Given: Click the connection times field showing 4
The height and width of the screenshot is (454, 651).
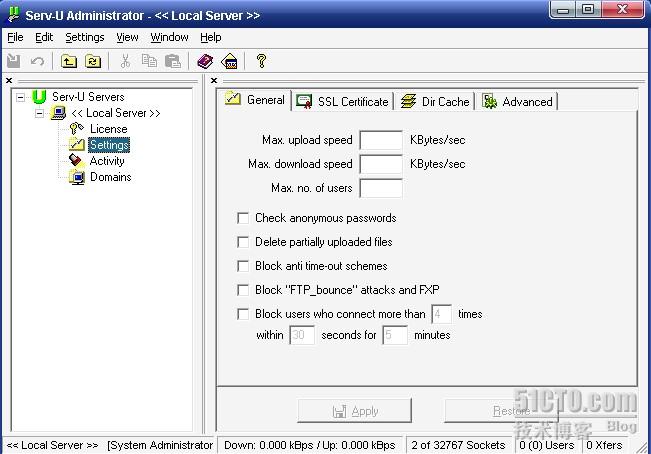Looking at the screenshot, I should point(441,314).
